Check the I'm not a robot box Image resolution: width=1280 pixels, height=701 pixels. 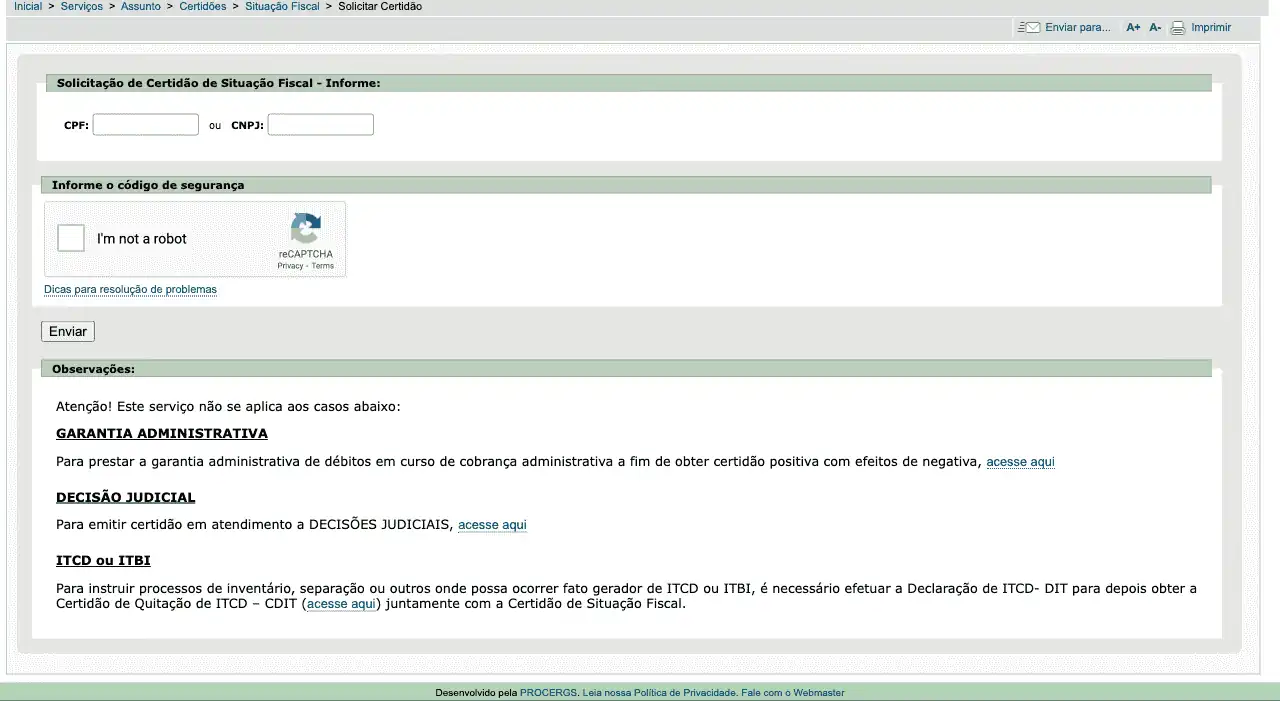tap(71, 239)
